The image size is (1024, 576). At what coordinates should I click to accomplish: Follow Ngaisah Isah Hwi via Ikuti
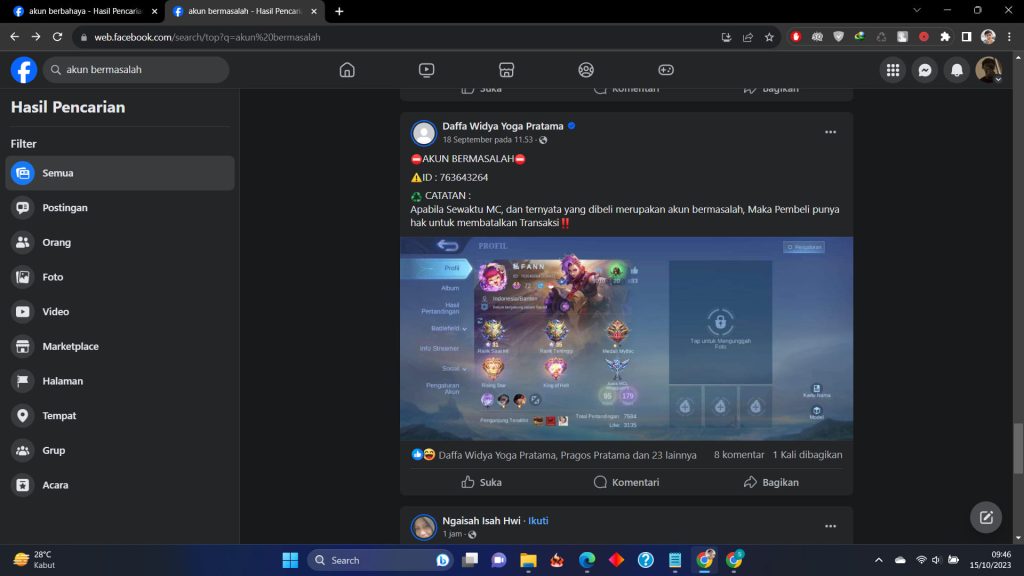538,520
